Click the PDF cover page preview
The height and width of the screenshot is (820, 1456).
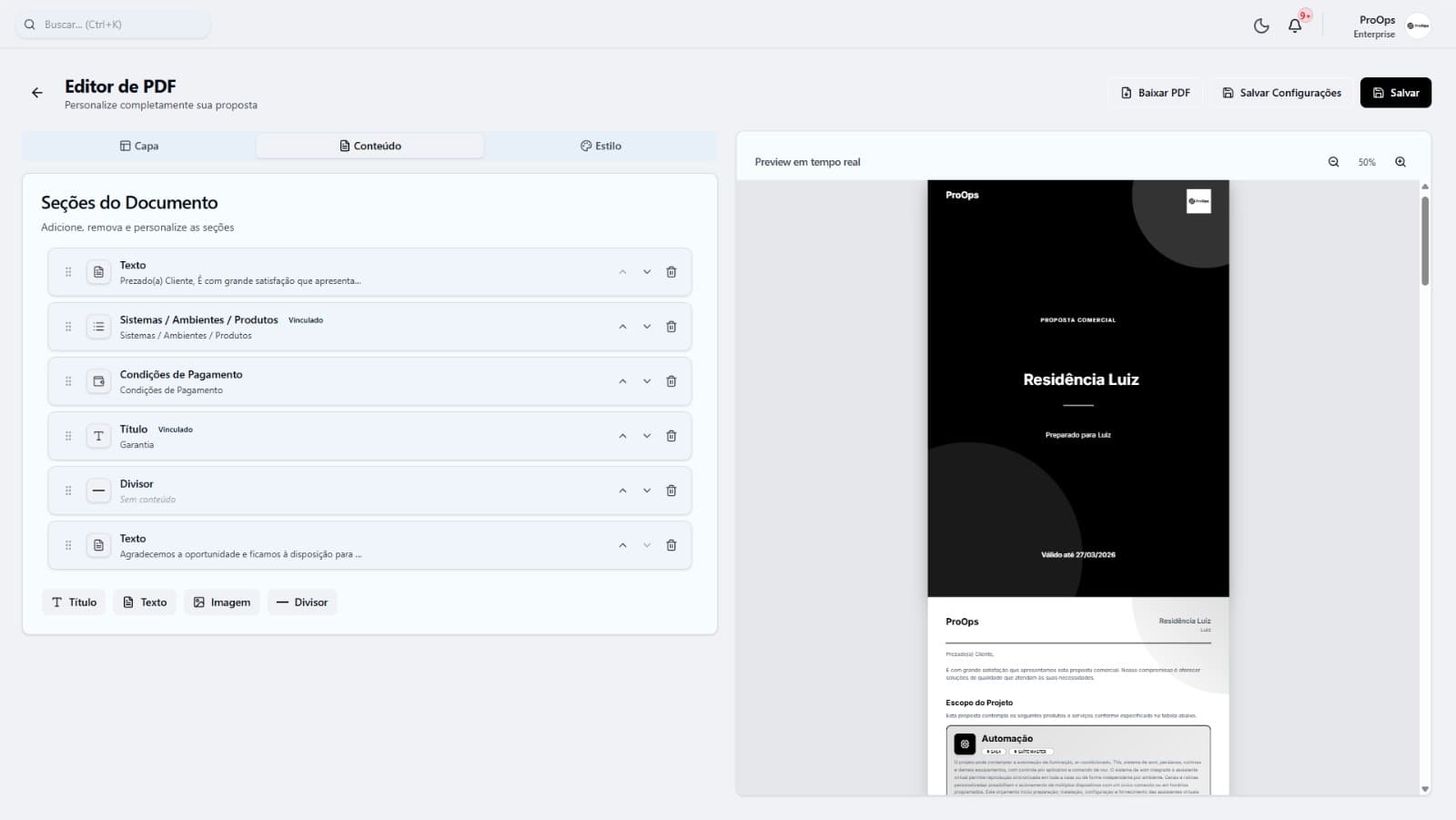click(x=1078, y=388)
